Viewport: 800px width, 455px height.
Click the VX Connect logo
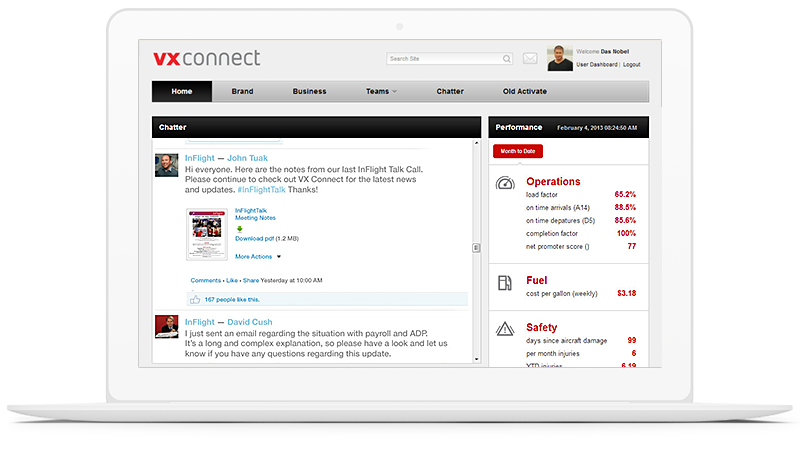[x=206, y=58]
